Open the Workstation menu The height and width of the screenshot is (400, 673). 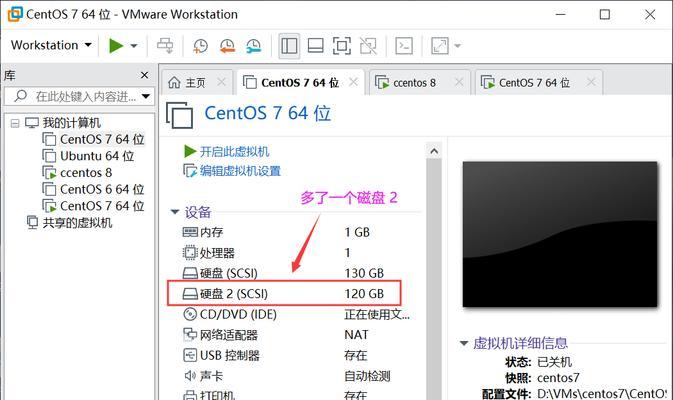51,45
